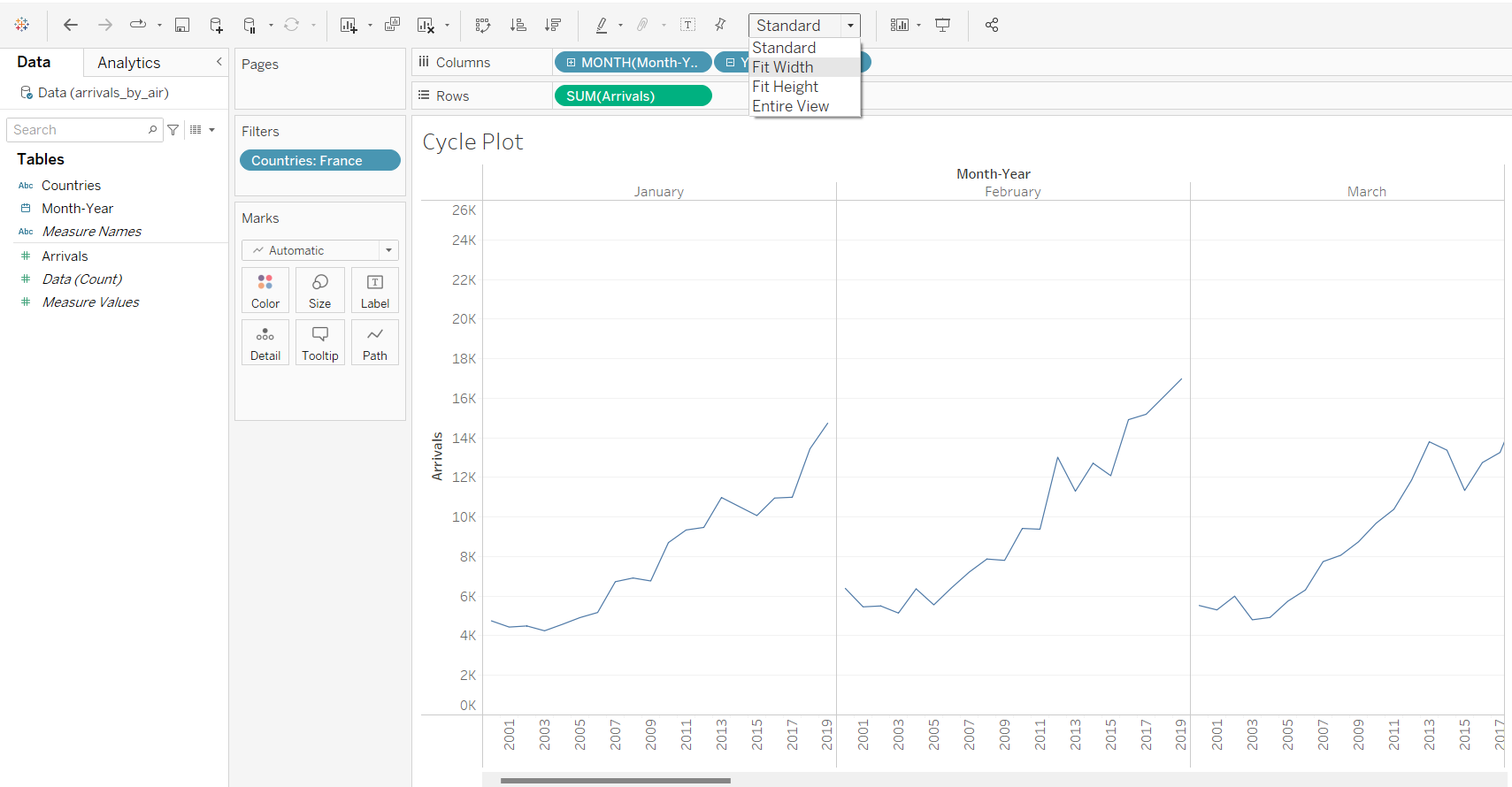The width and height of the screenshot is (1512, 787).
Task: Toggle the Fix Axes pin icon
Action: (x=720, y=25)
